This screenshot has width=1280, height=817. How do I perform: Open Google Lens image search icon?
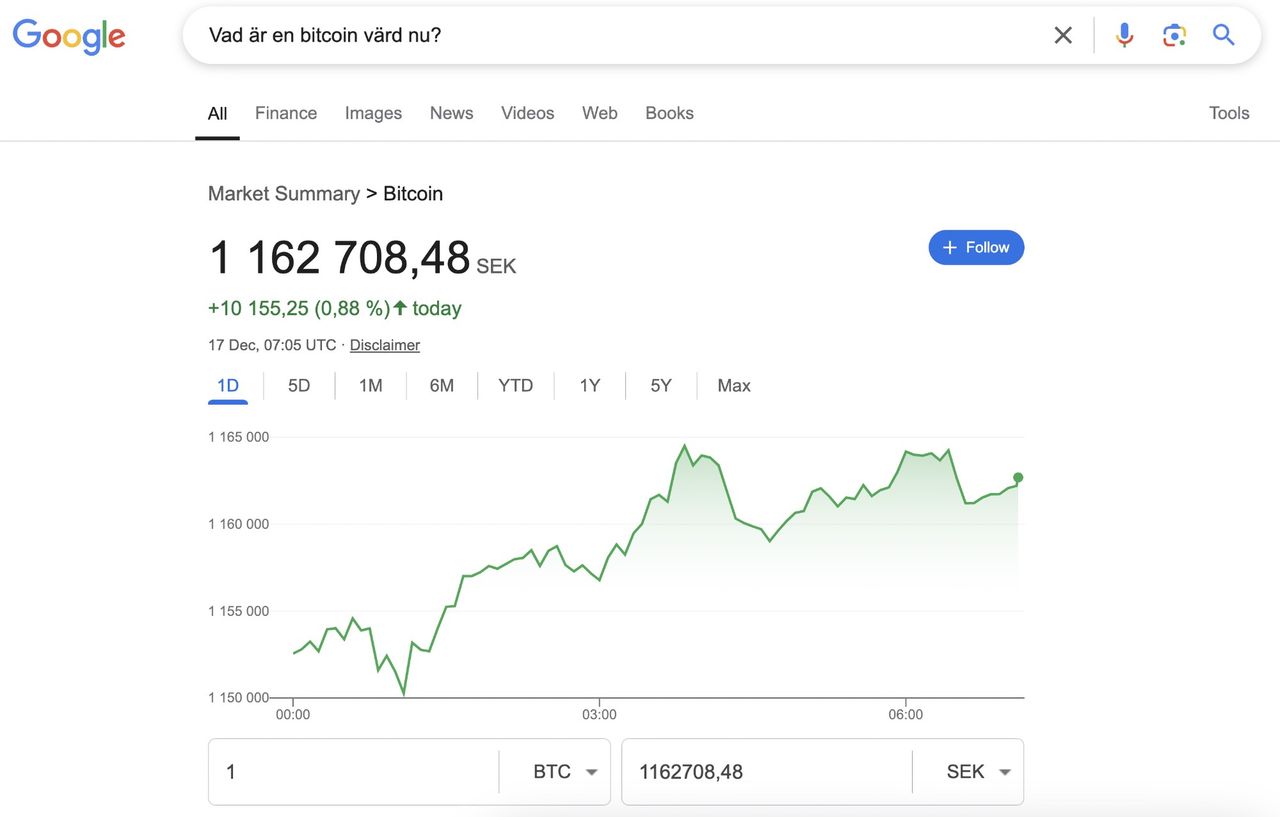coord(1174,36)
